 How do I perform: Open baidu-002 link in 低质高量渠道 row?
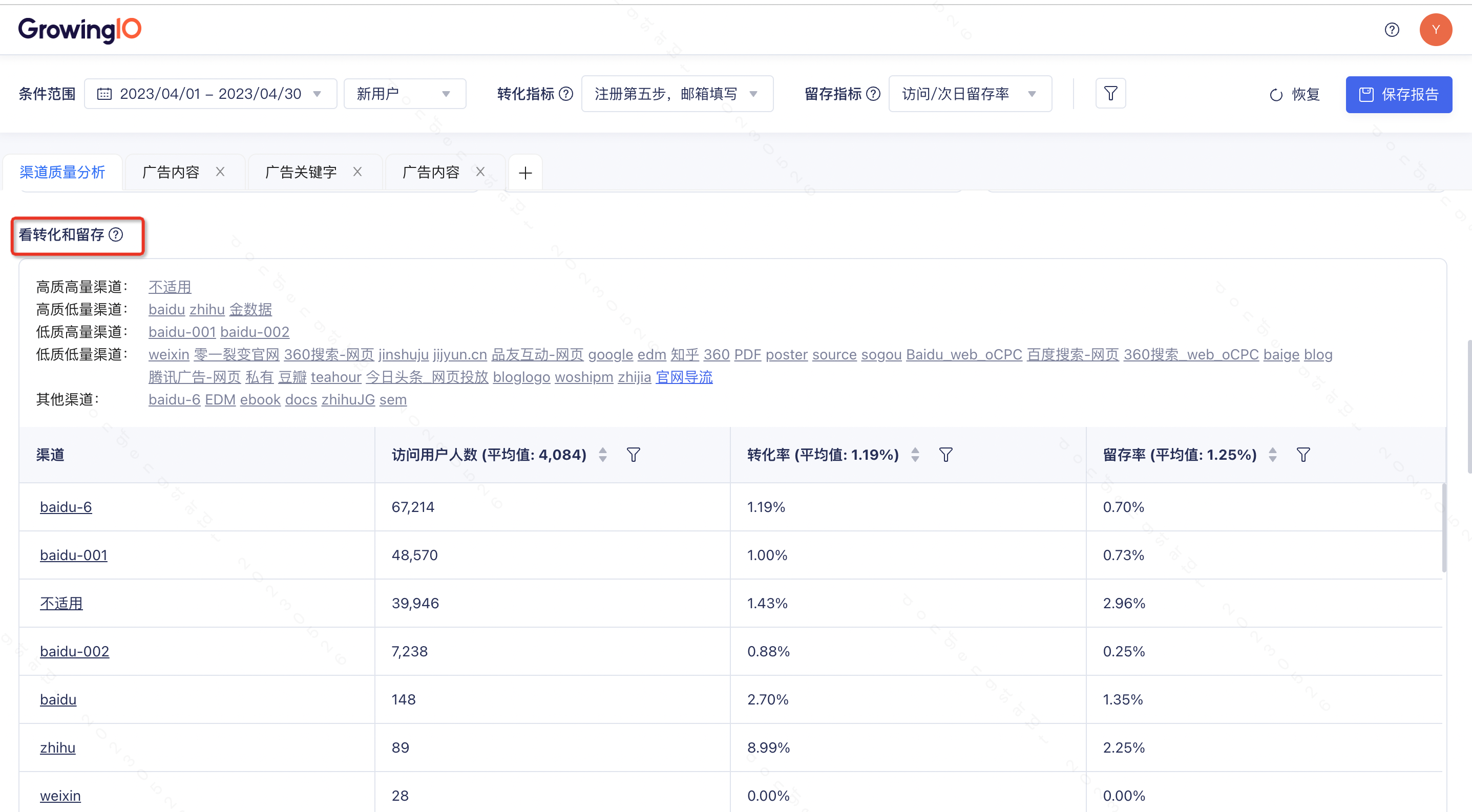[255, 332]
